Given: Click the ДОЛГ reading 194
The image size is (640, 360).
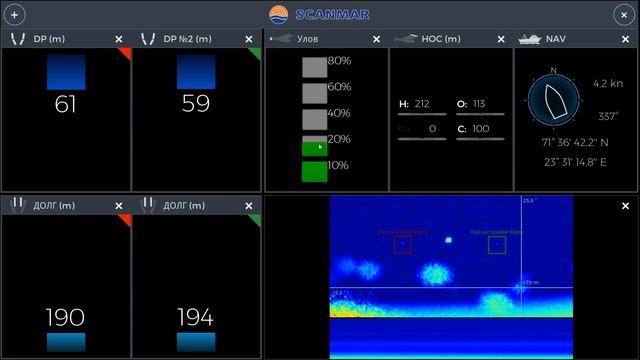Looking at the screenshot, I should pyautogui.click(x=195, y=317).
